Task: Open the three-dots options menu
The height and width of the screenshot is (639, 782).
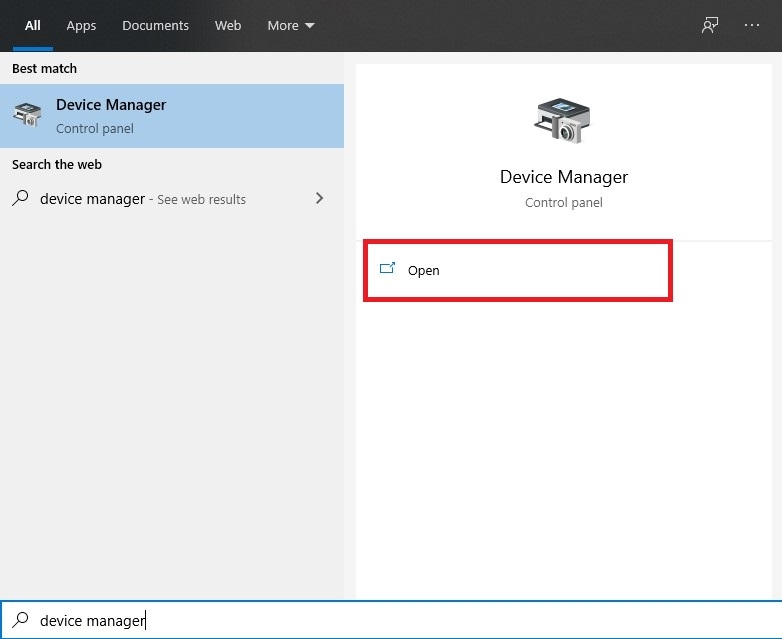Action: (752, 25)
